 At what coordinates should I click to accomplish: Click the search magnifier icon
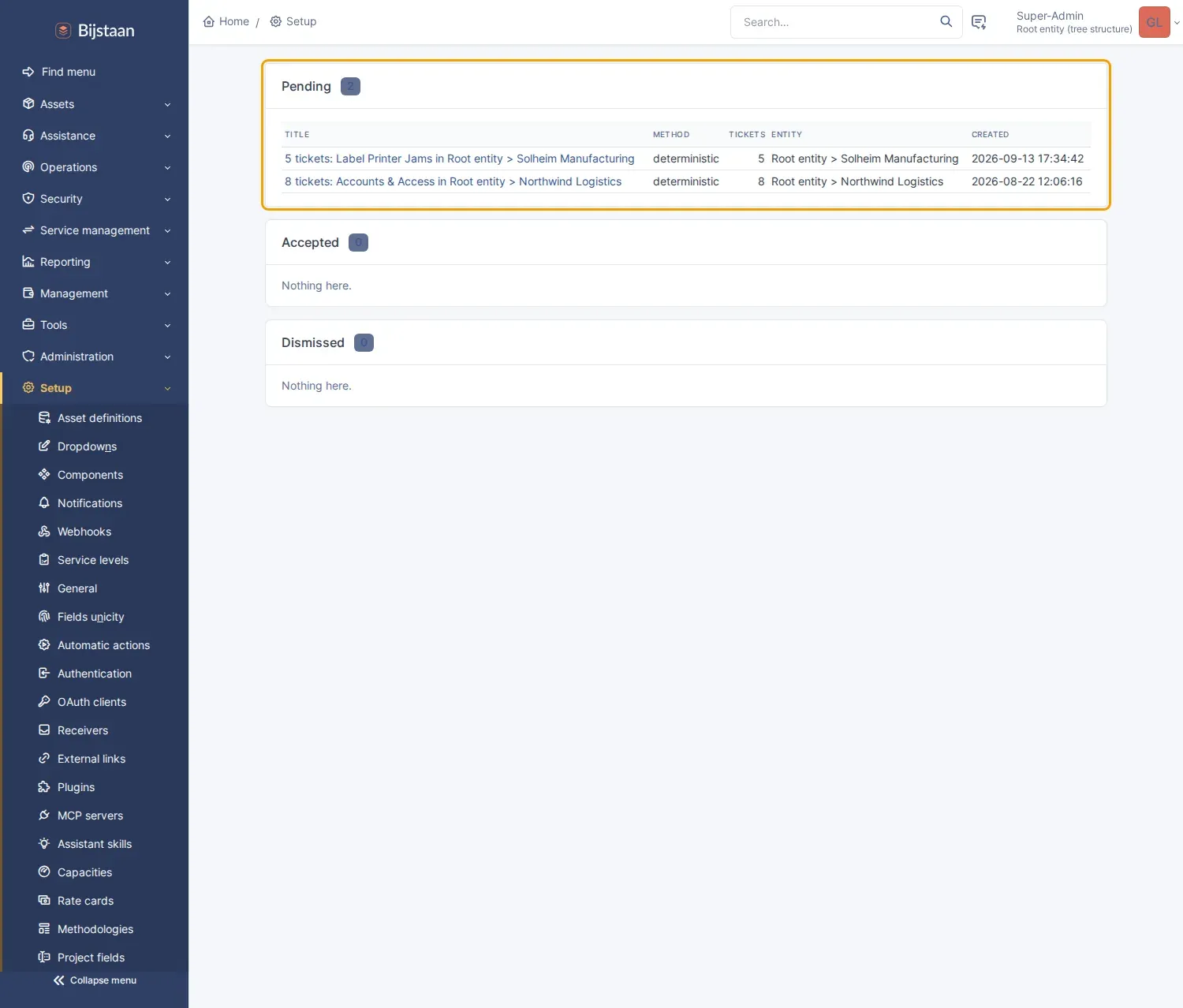(946, 21)
